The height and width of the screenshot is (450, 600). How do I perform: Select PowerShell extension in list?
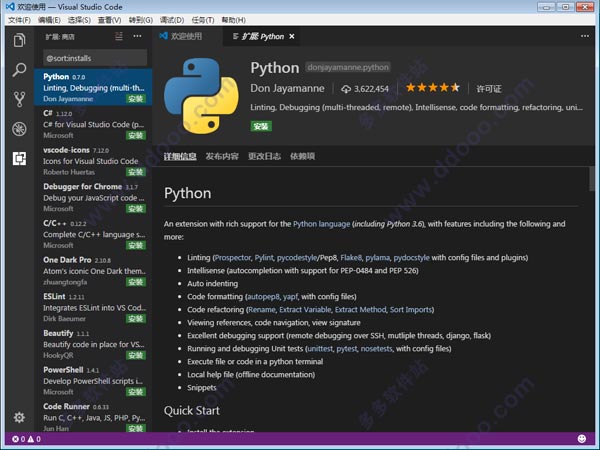pyautogui.click(x=93, y=381)
